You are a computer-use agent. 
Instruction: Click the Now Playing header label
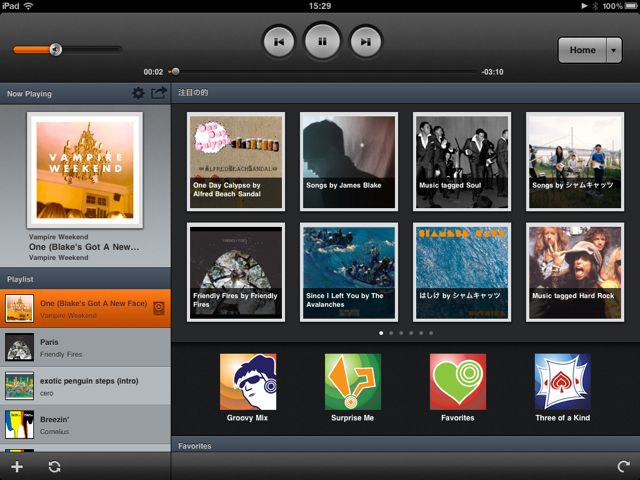pos(29,93)
